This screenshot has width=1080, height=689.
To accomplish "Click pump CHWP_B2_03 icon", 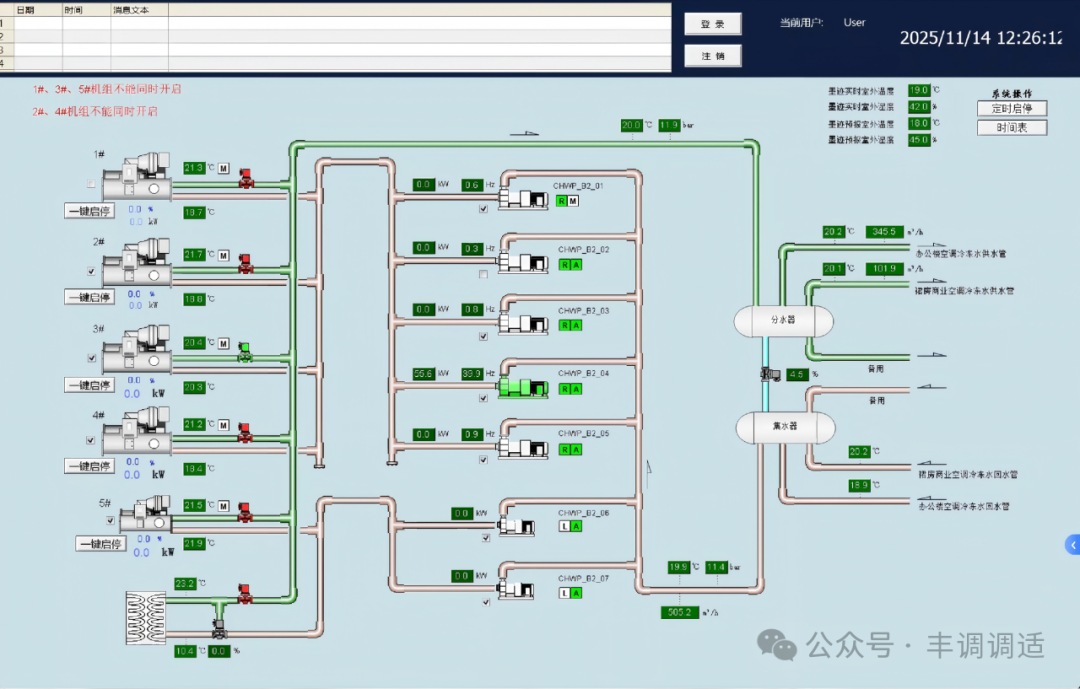I will click(523, 323).
